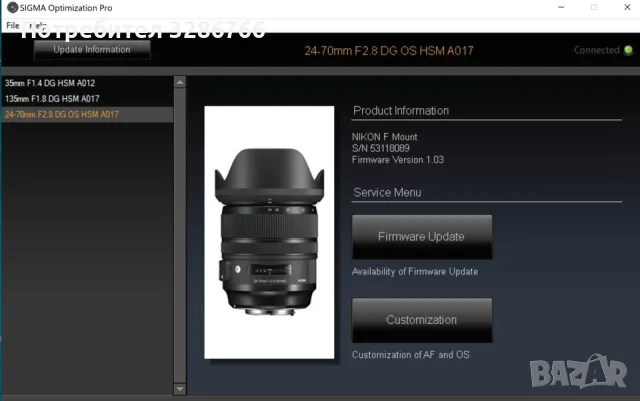Click the green Connected status indicator
Screen dimensions: 640x401
628,50
